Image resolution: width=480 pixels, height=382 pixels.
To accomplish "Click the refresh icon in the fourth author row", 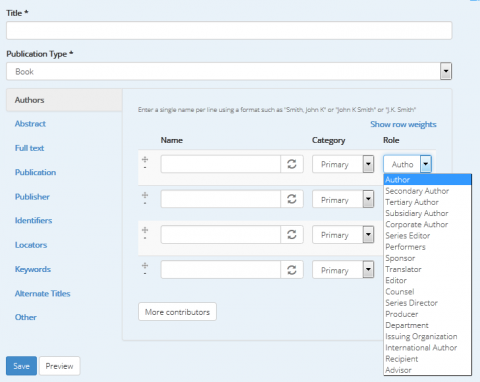I will [x=292, y=270].
